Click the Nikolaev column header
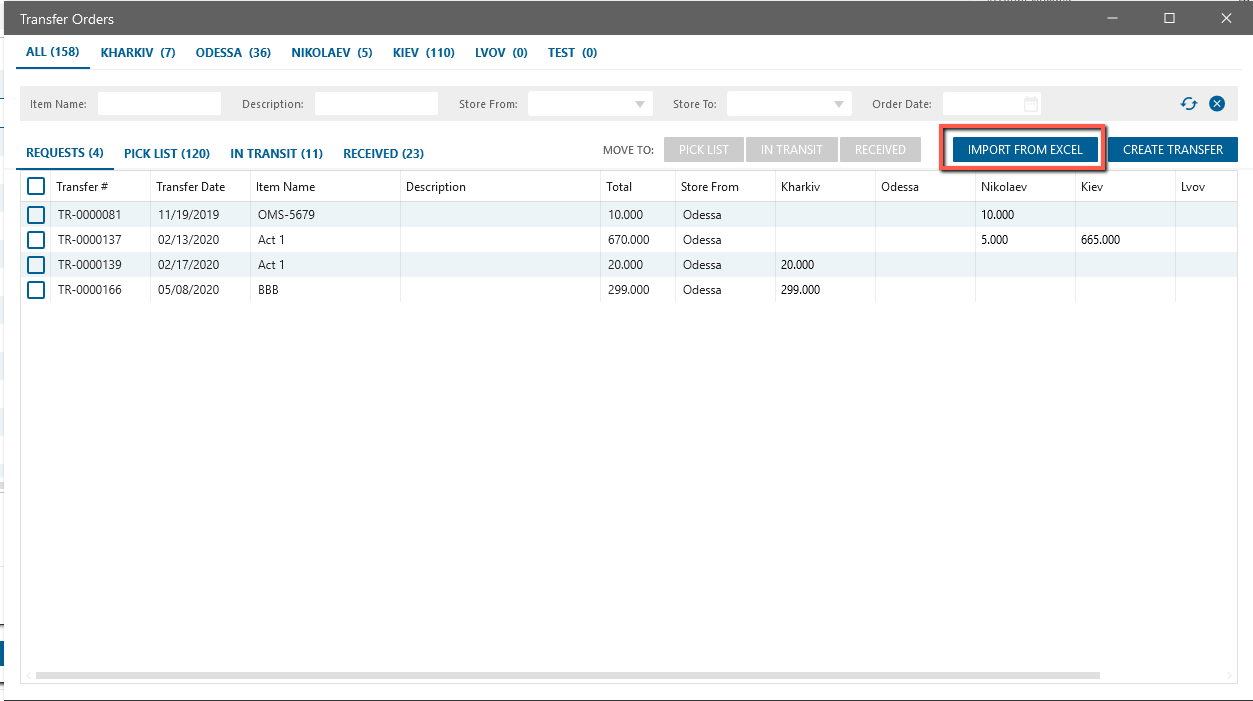This screenshot has width=1253, height=701. click(1025, 187)
